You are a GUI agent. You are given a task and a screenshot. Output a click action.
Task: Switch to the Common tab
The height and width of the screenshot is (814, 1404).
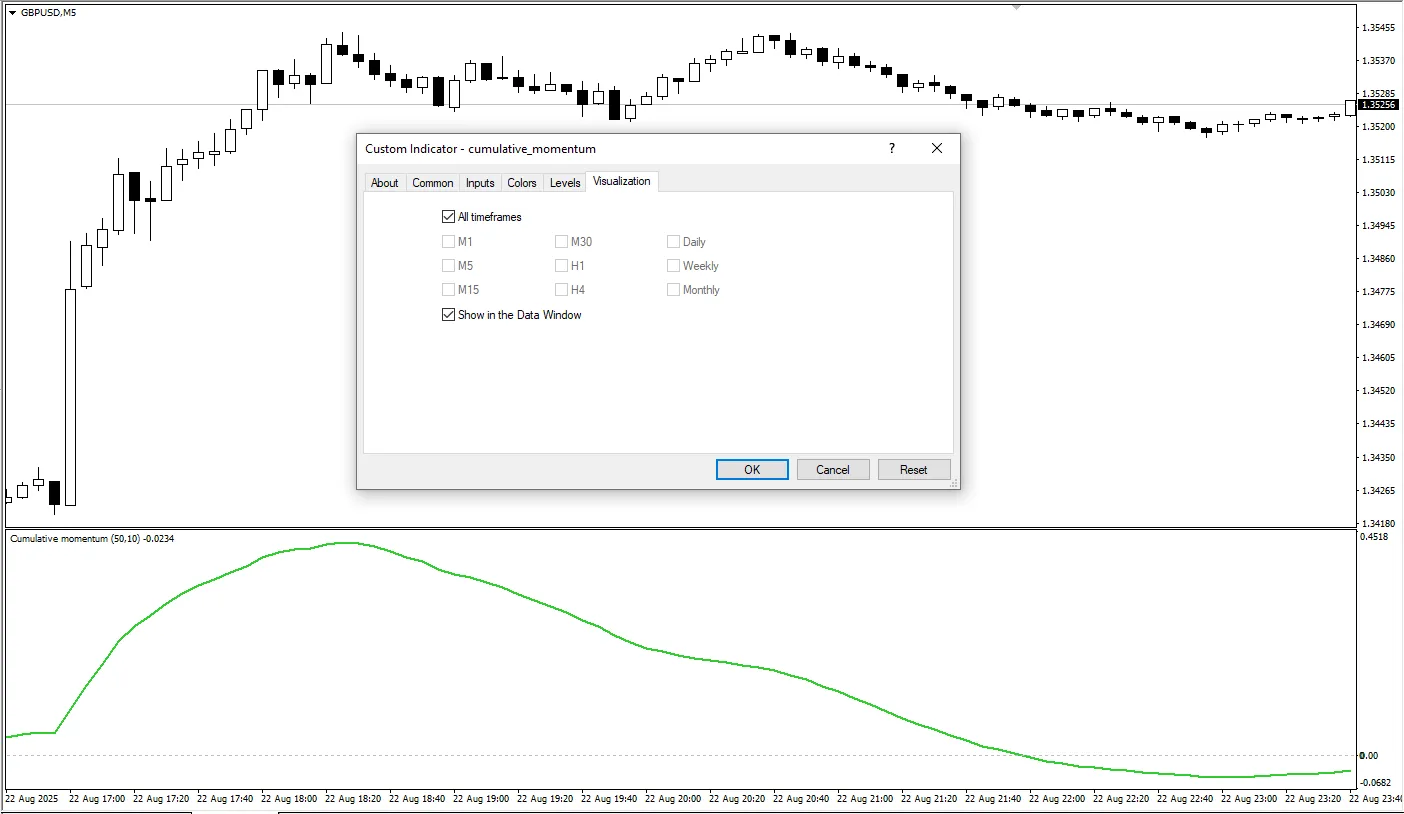[432, 182]
